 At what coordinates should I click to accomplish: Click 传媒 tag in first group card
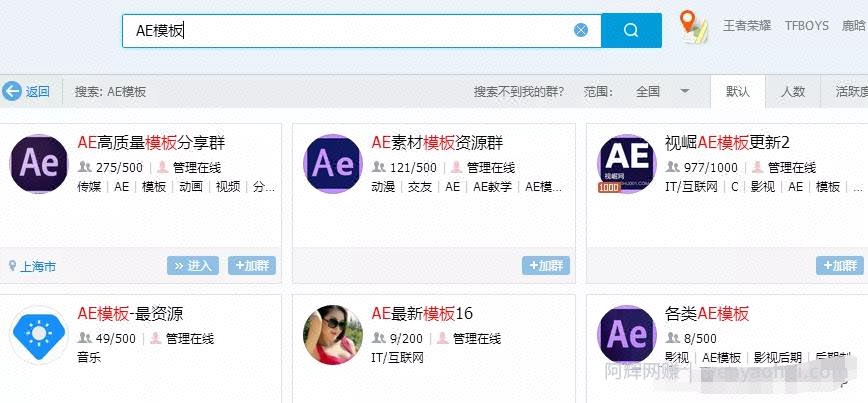89,187
